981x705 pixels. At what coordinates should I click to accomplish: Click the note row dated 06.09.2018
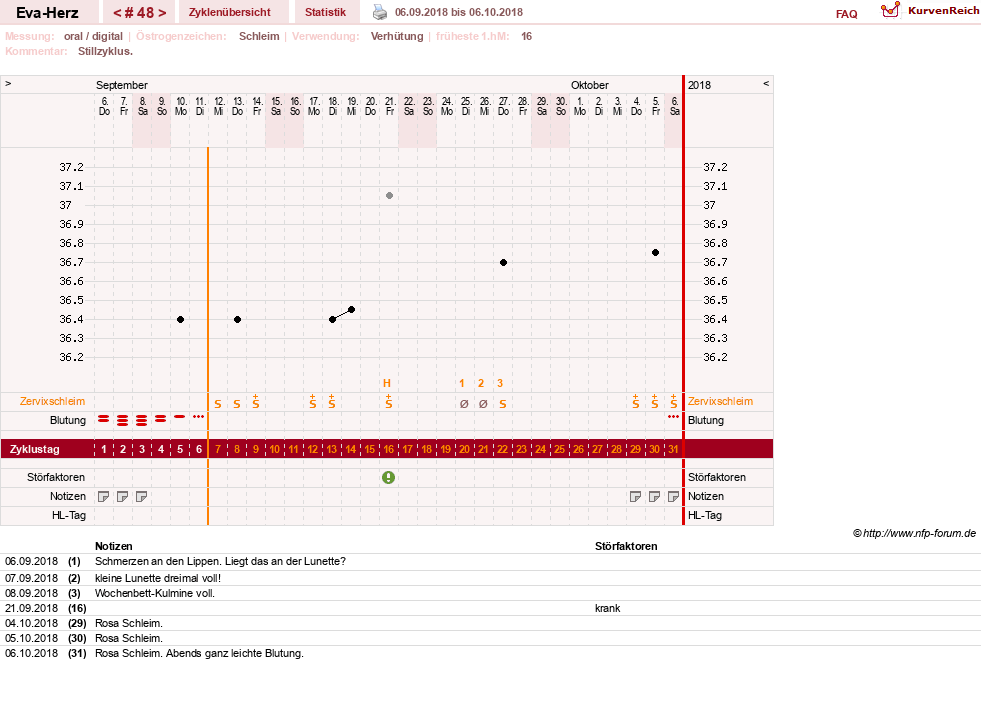pyautogui.click(x=490, y=562)
